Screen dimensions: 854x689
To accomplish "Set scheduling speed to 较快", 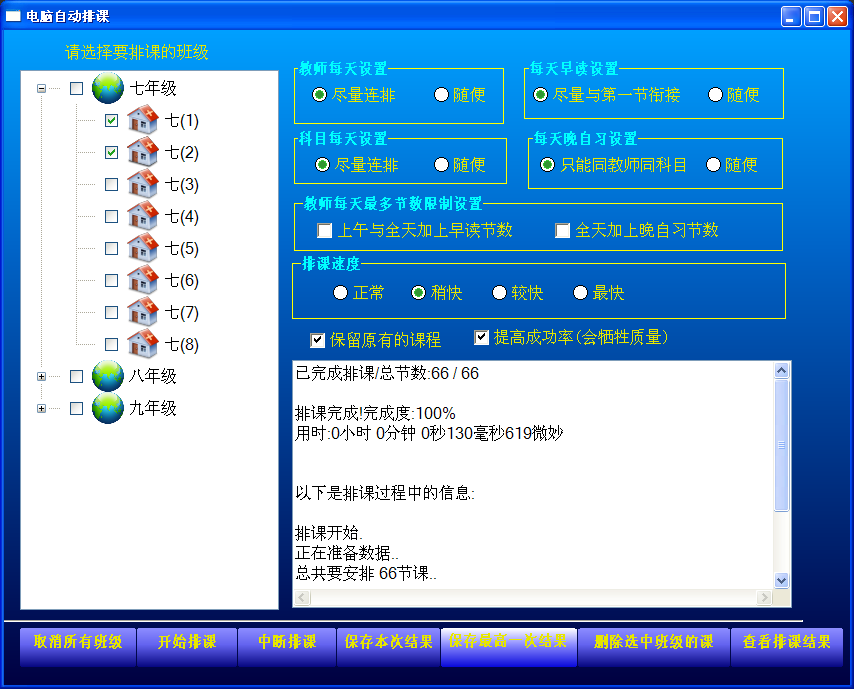I will pos(518,293).
